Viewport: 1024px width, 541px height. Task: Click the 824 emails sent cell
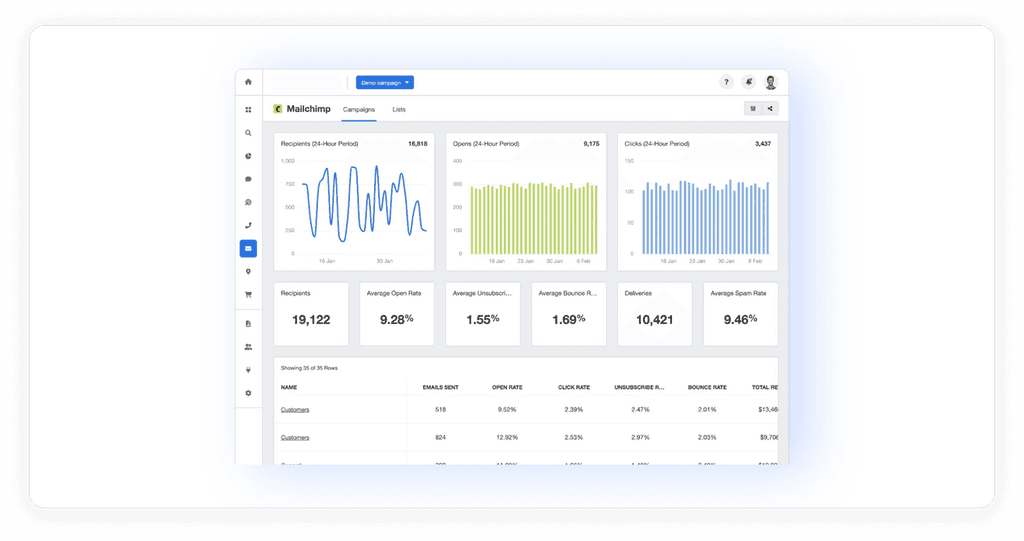440,438
